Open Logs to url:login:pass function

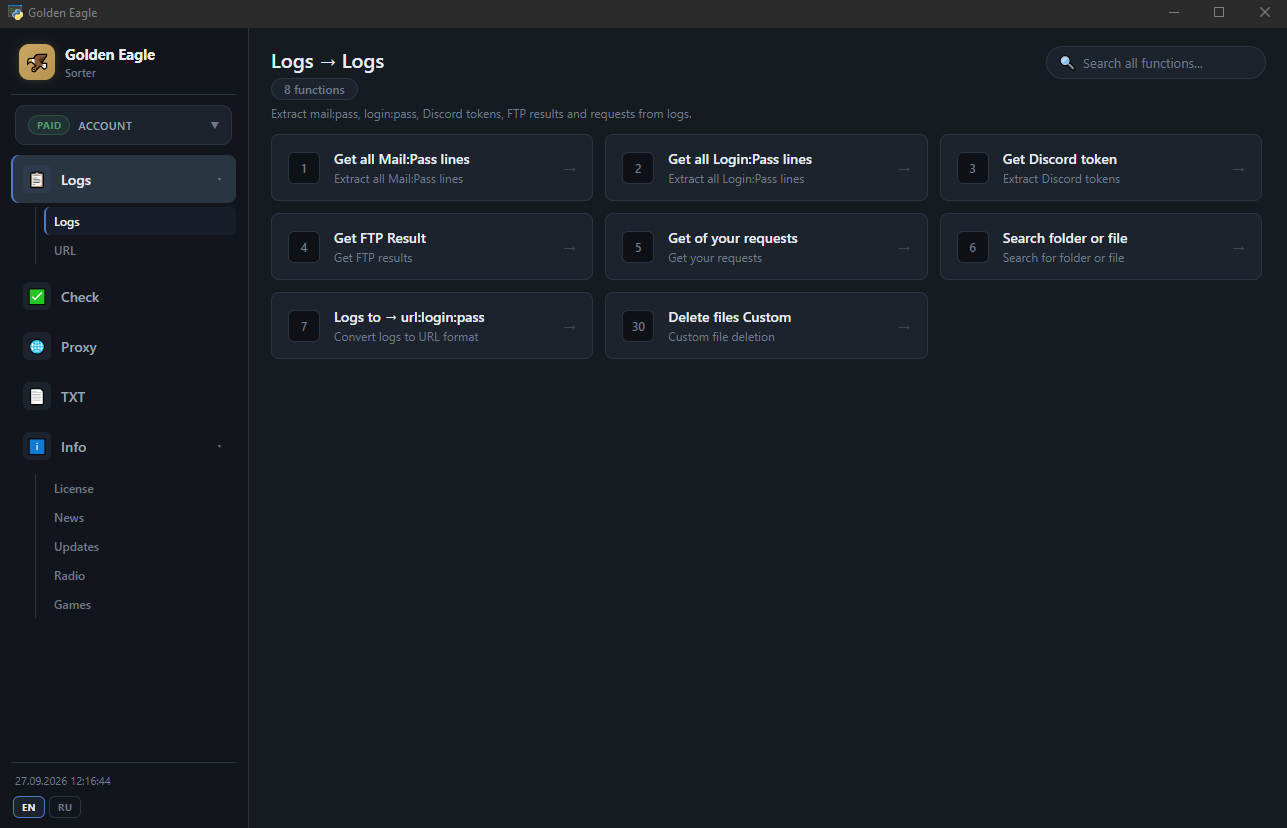point(432,326)
